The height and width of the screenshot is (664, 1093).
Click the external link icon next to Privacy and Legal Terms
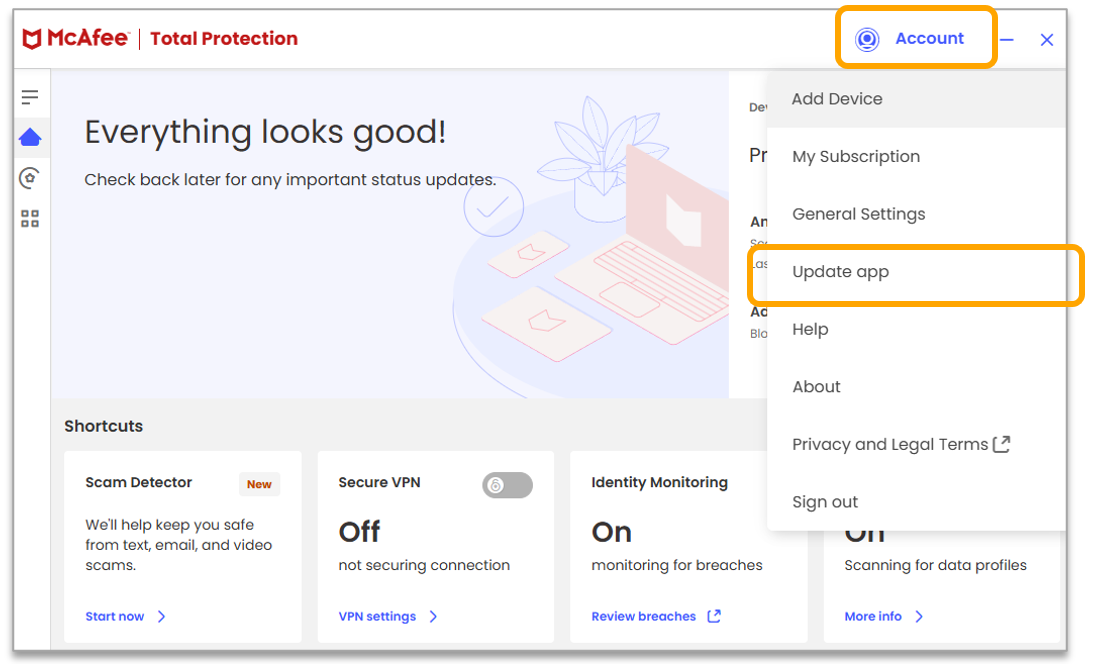[x=1001, y=444]
